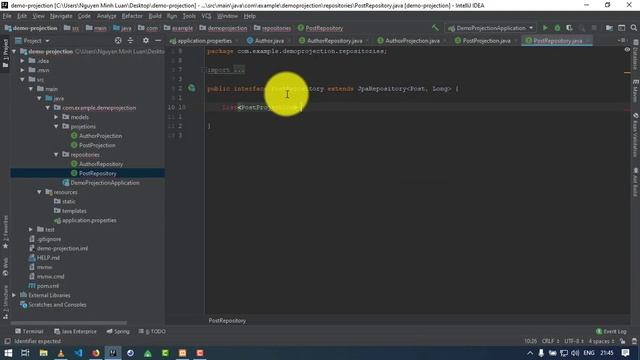Expand .idea folder
Screen dimensions: 640x360
pyautogui.click(x=22, y=61)
